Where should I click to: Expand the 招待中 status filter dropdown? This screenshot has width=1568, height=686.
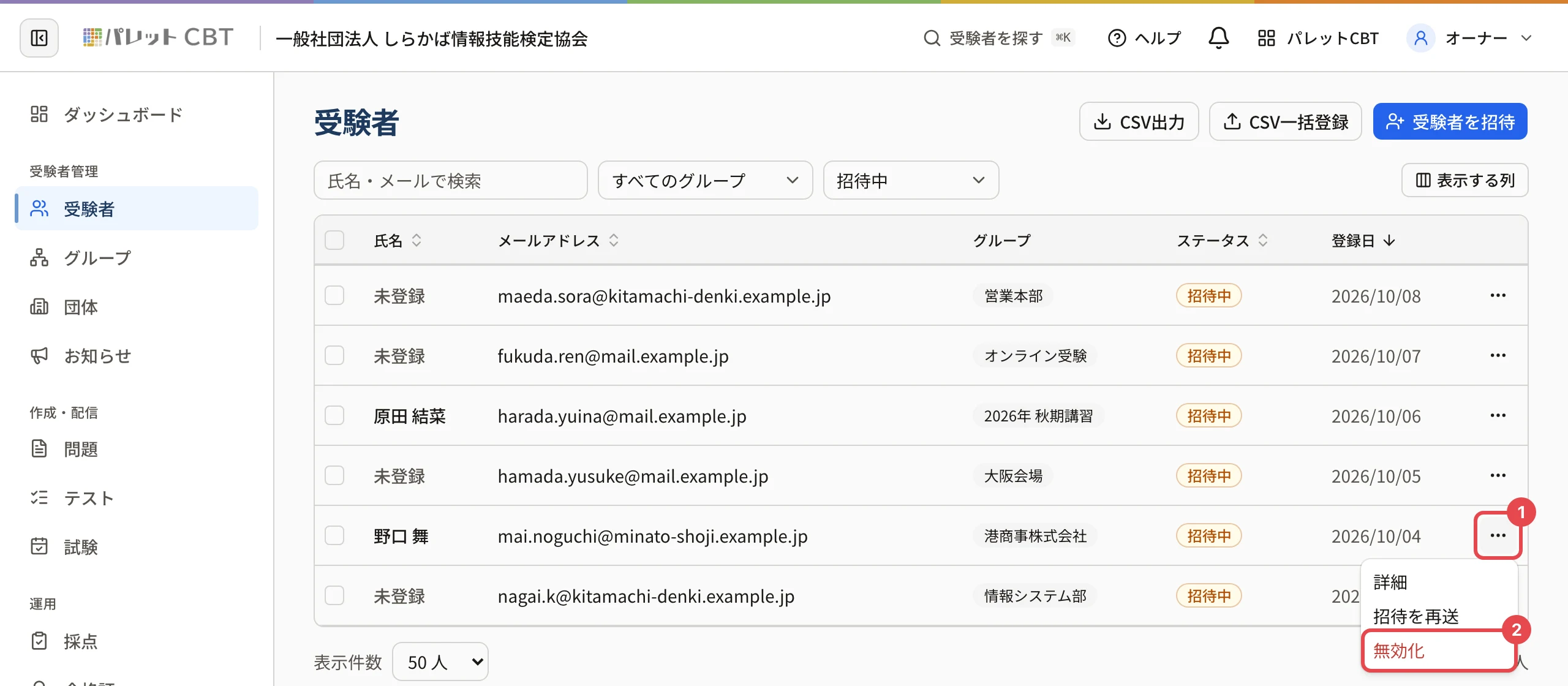click(x=911, y=180)
